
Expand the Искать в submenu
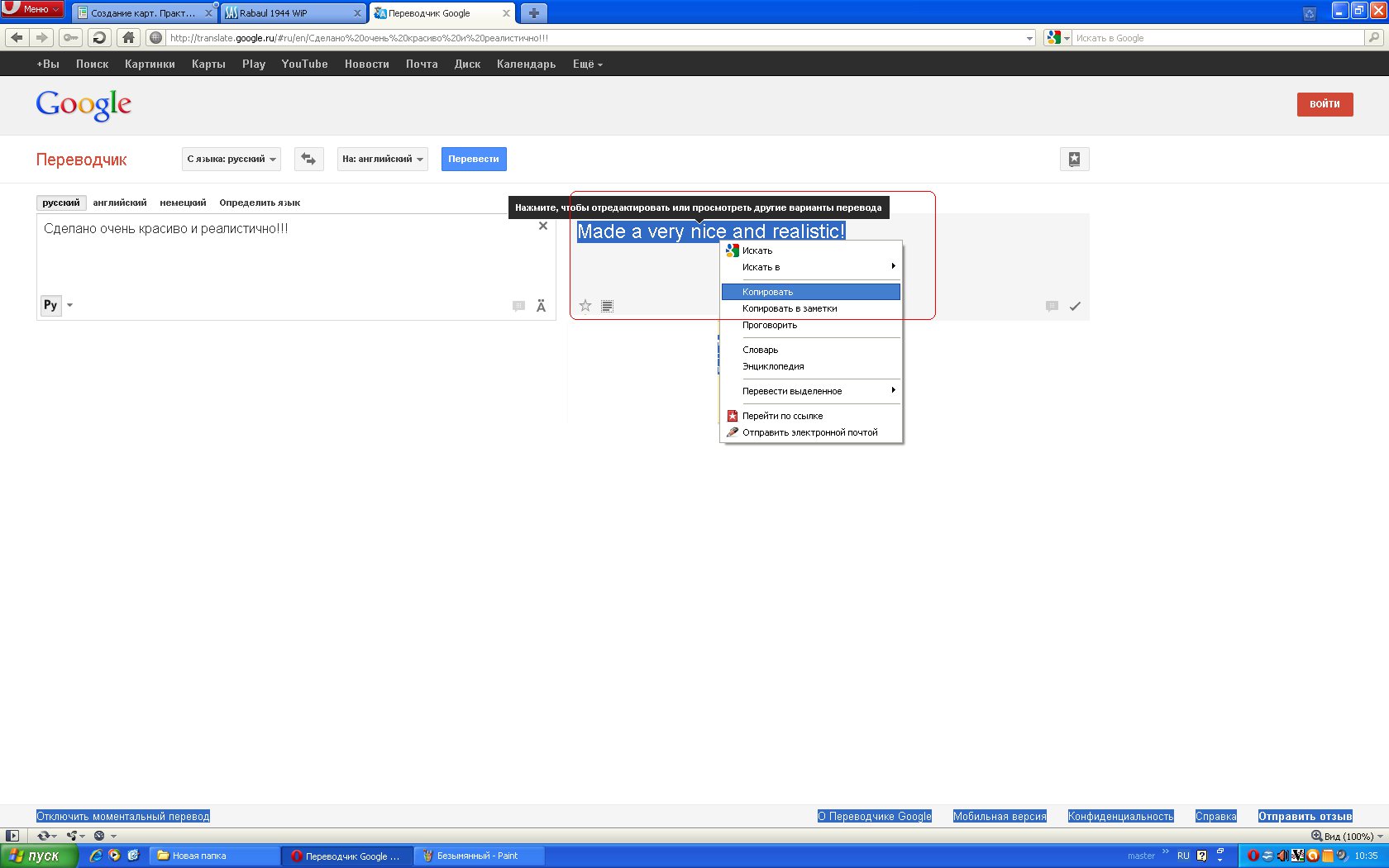coord(811,267)
